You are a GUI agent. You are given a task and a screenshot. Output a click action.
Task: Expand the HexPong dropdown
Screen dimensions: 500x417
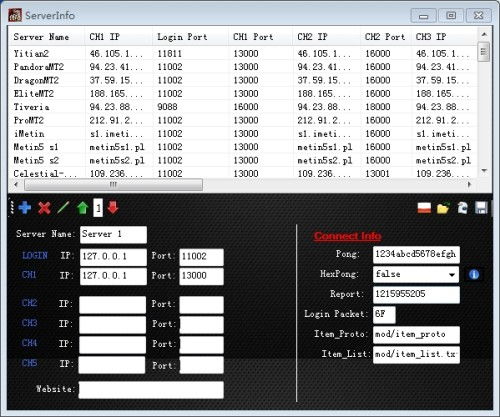coord(452,275)
